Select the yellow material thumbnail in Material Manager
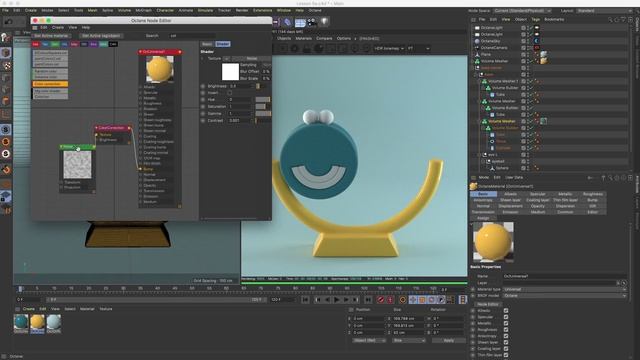 (37, 323)
